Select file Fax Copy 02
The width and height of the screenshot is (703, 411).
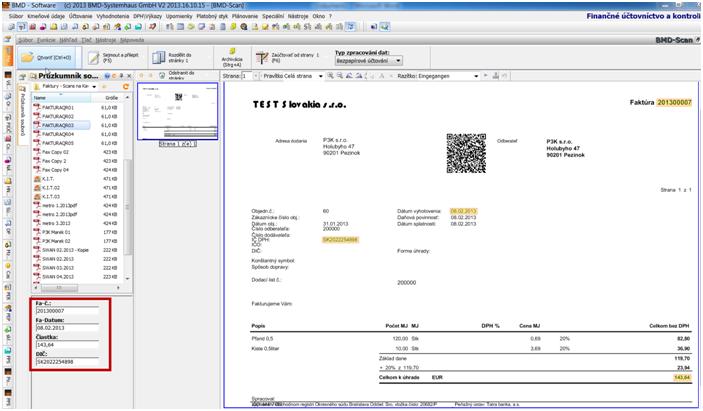point(55,152)
